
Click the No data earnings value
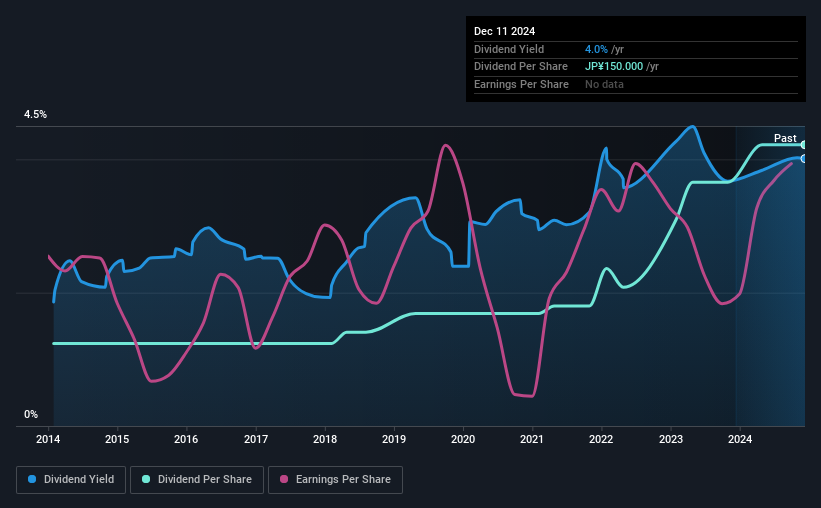coord(604,84)
